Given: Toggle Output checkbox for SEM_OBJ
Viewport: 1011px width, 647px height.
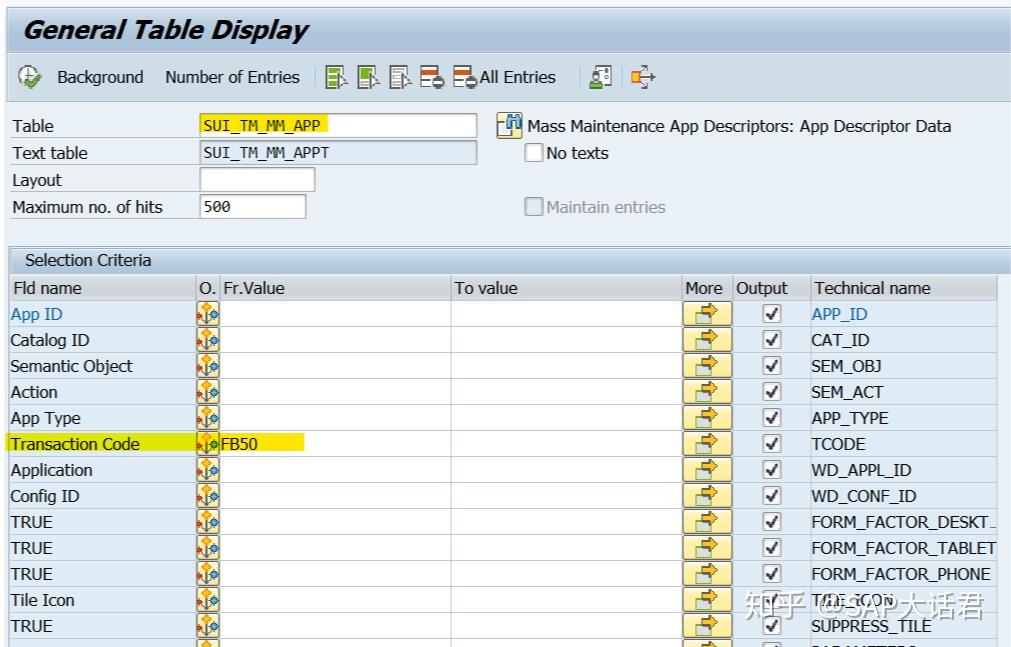Looking at the screenshot, I should pyautogui.click(x=771, y=366).
